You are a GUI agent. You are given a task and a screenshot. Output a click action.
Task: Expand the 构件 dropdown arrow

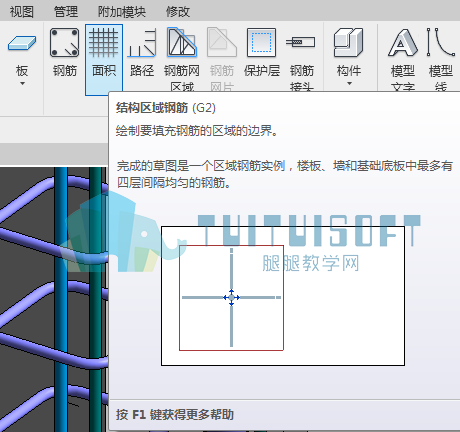tap(349, 83)
